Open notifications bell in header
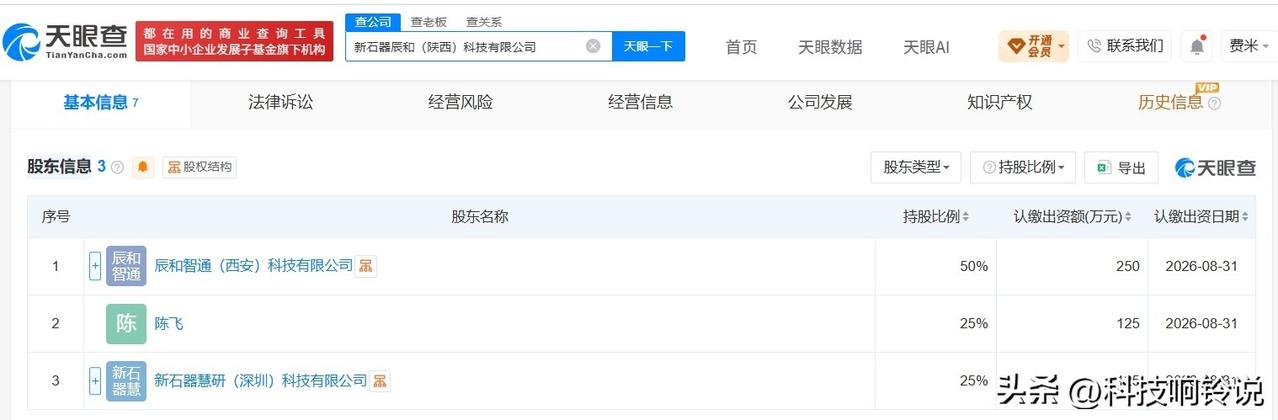Screen dimensions: 1278x420 [1196, 46]
